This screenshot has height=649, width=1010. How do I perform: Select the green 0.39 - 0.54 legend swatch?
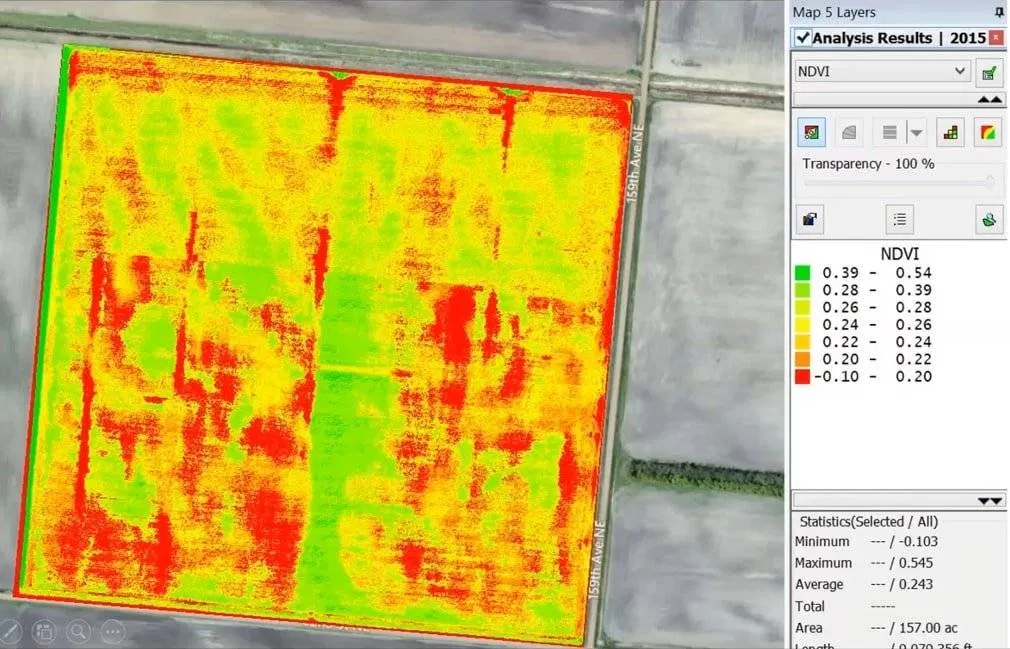802,273
